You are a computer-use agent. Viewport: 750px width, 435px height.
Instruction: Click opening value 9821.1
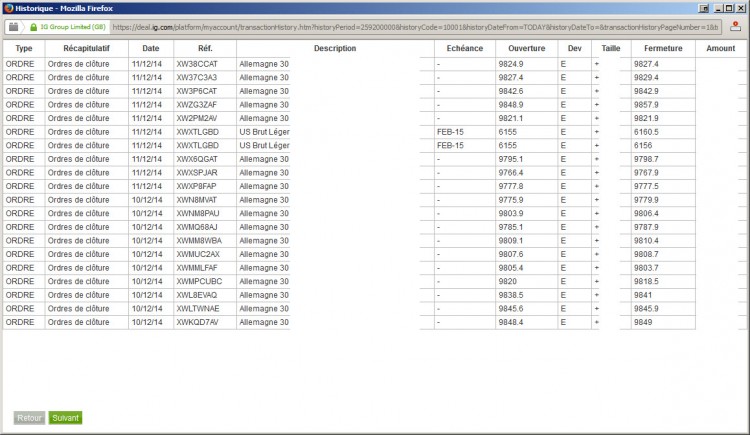(x=511, y=118)
